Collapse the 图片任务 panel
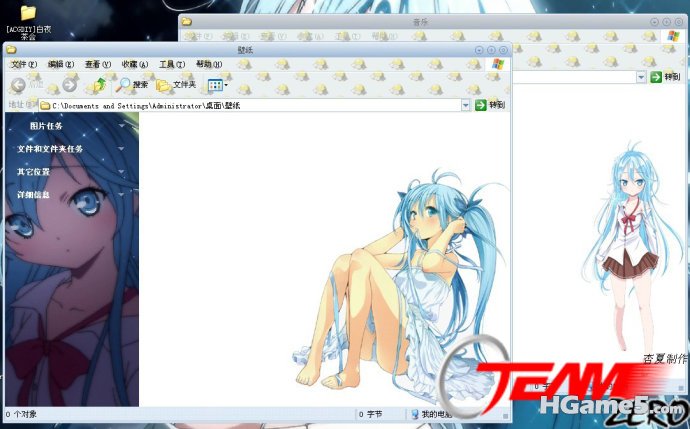The width and height of the screenshot is (690, 429). [x=122, y=126]
